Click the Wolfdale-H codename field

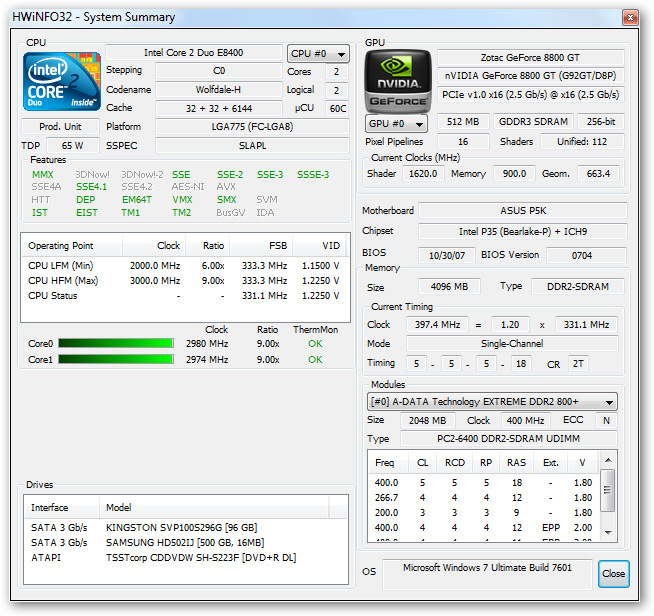[x=219, y=90]
